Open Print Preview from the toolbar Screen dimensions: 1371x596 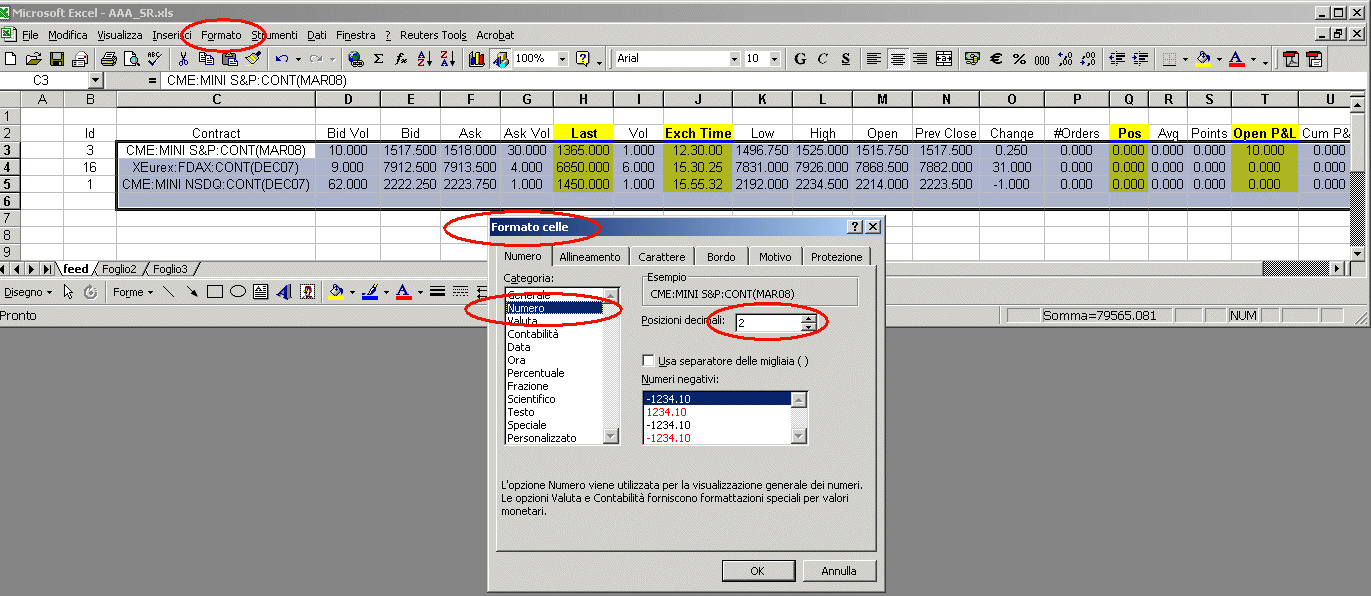(131, 59)
